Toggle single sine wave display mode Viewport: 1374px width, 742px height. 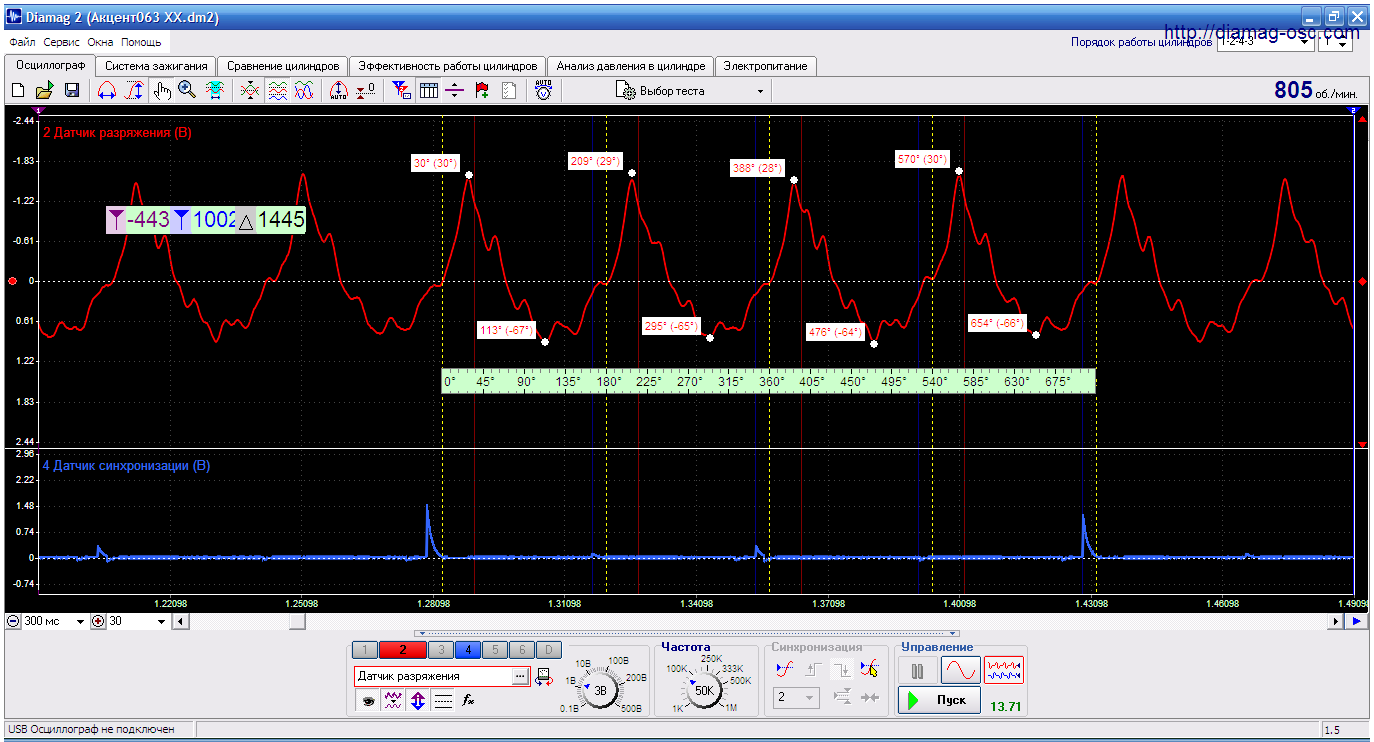(960, 670)
